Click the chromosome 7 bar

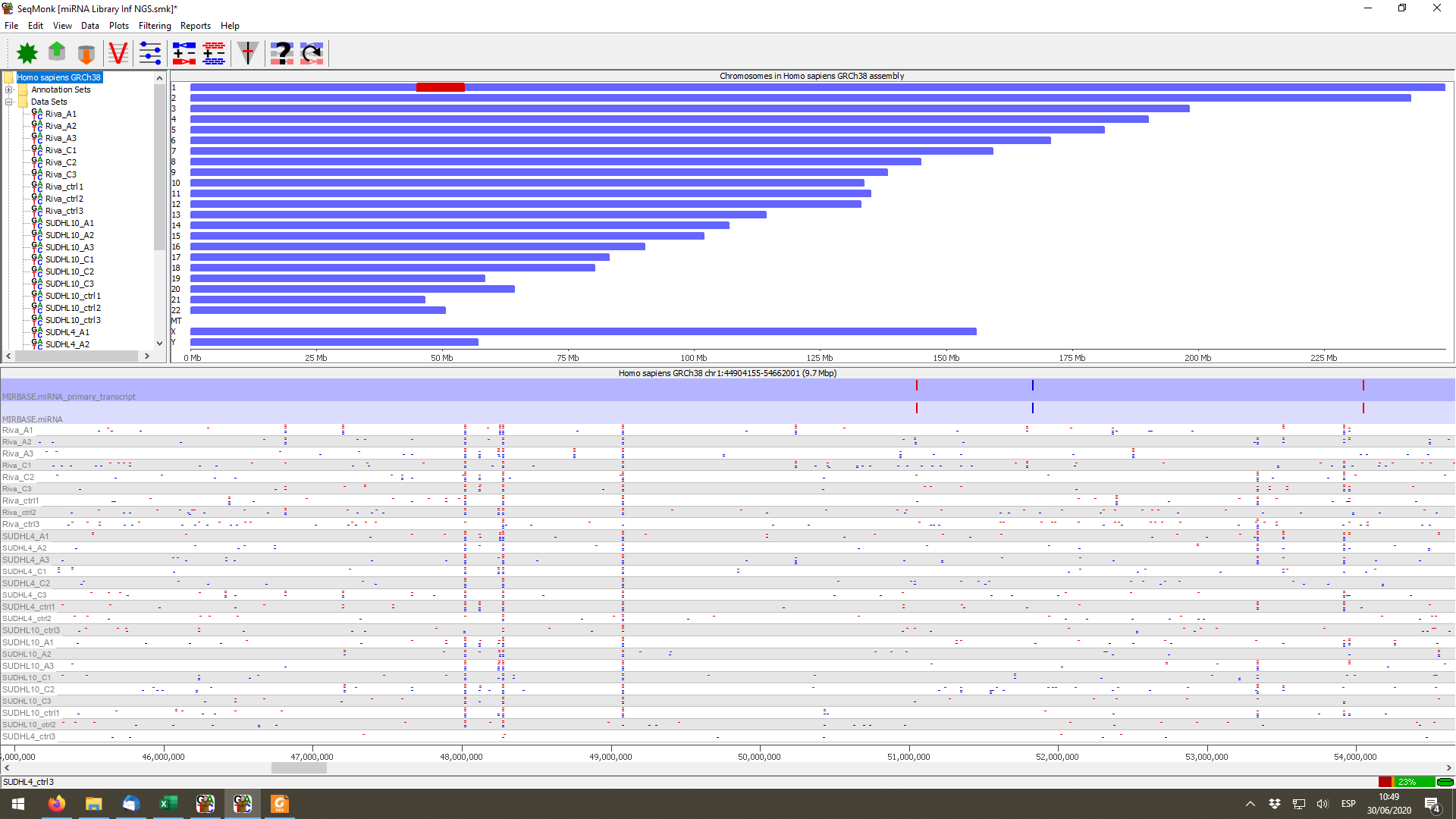pyautogui.click(x=591, y=151)
